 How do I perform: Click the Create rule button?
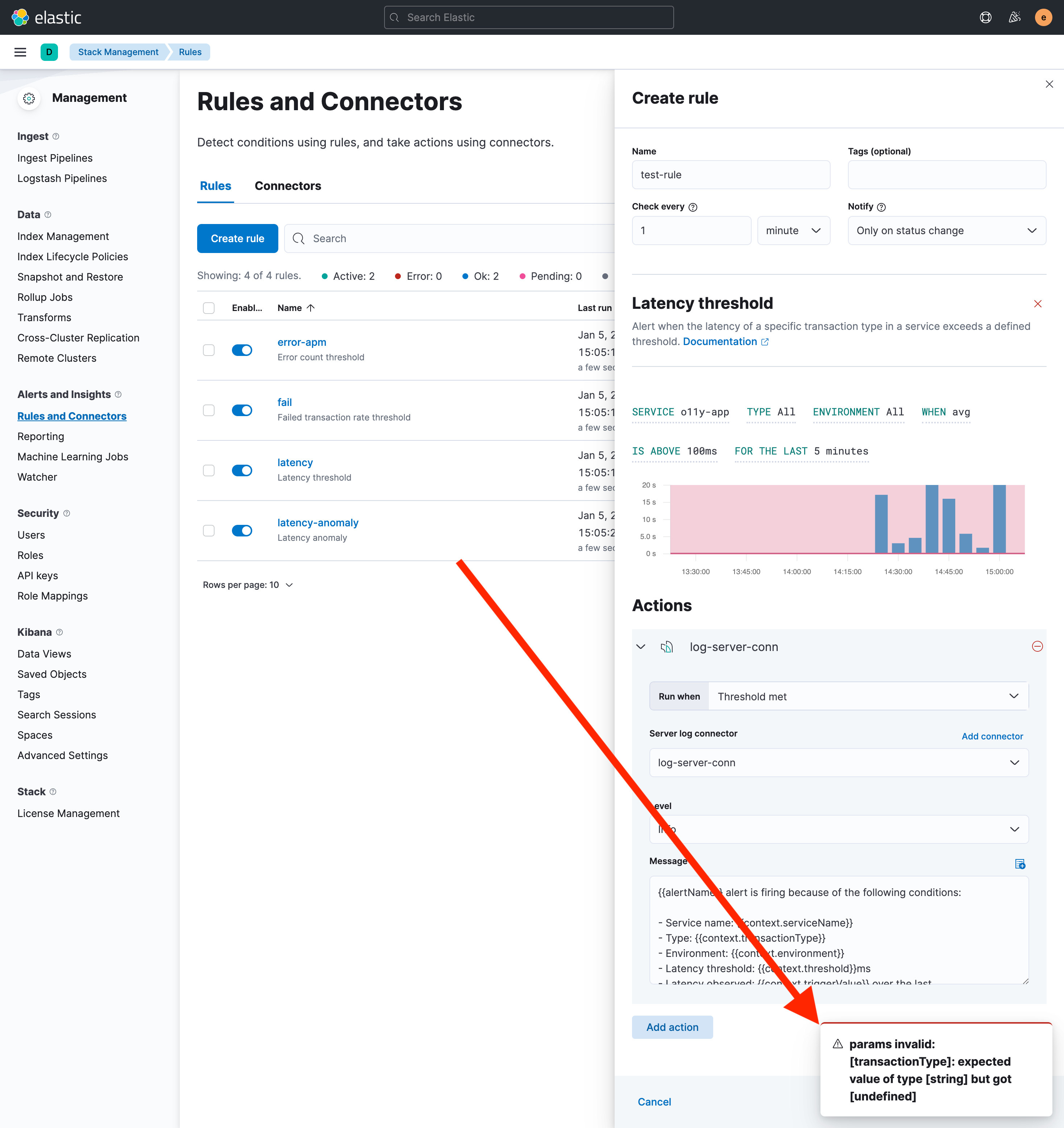[237, 238]
